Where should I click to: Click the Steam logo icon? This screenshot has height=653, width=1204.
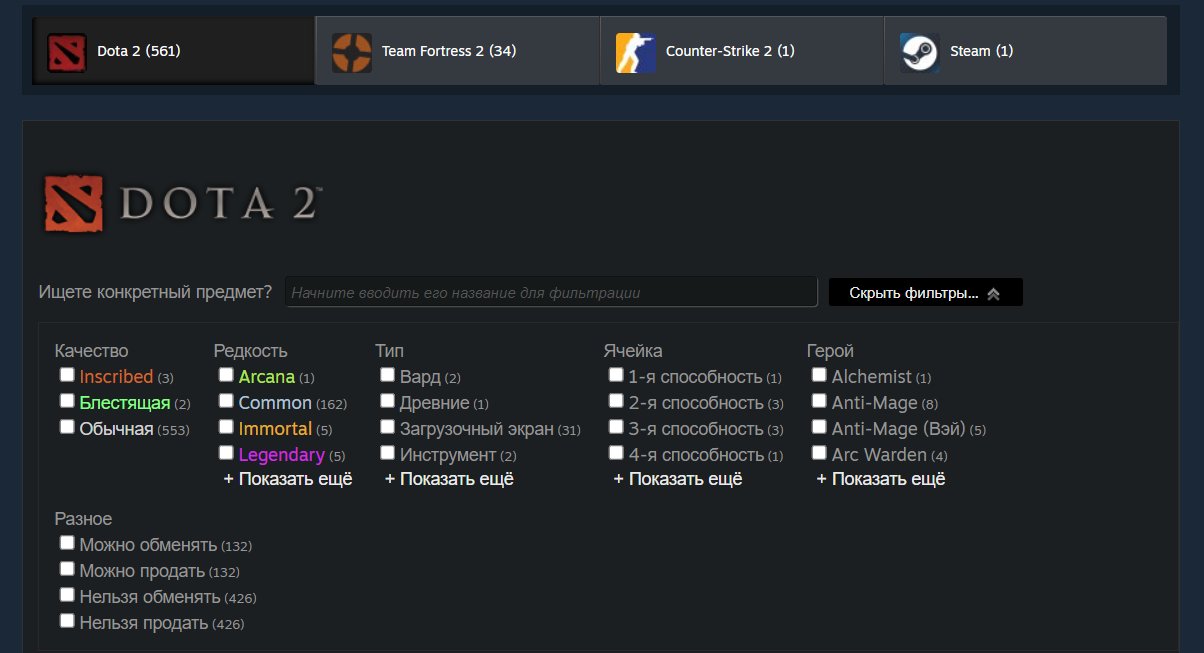[x=919, y=52]
